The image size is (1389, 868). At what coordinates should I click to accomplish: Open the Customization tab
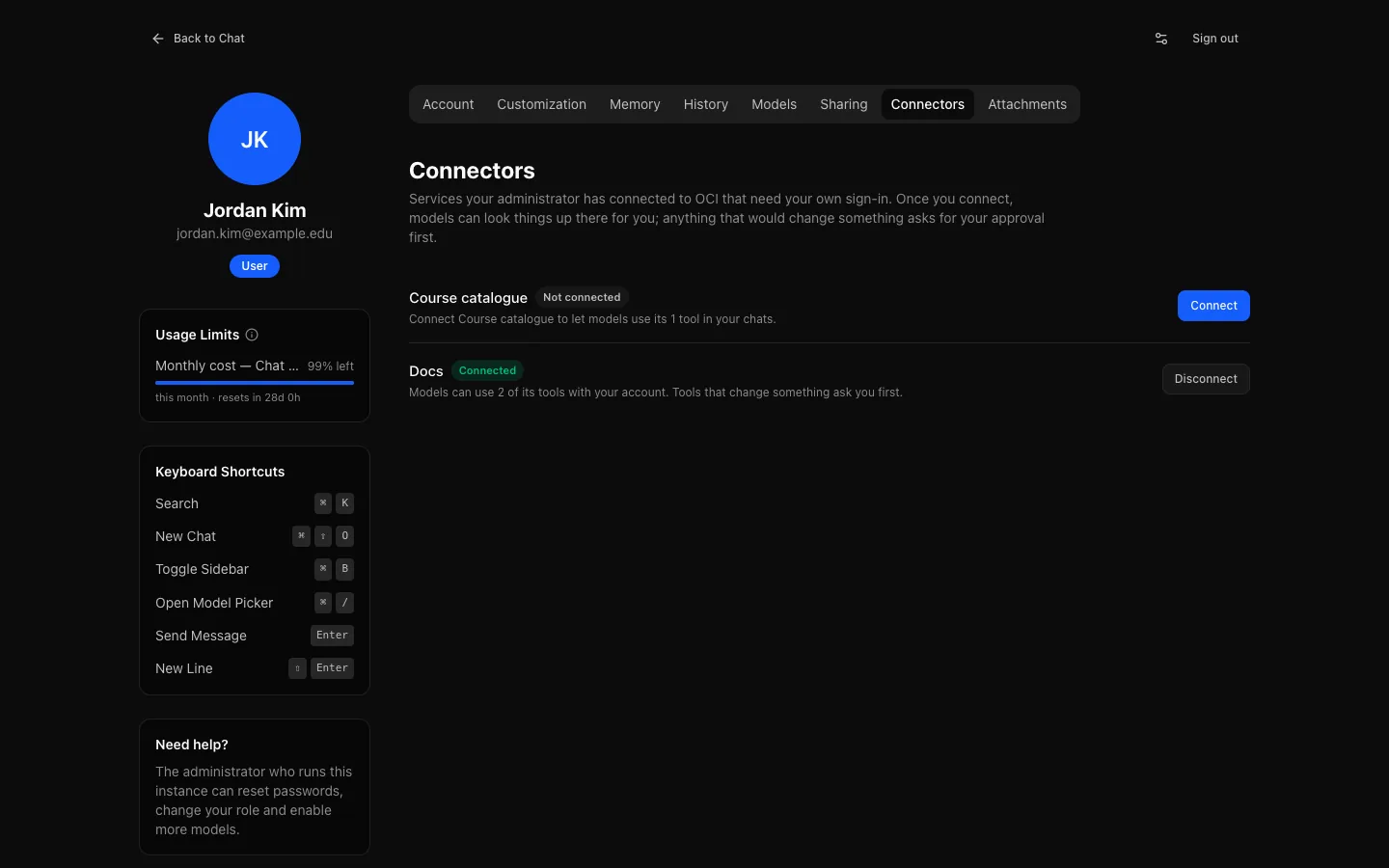[541, 104]
